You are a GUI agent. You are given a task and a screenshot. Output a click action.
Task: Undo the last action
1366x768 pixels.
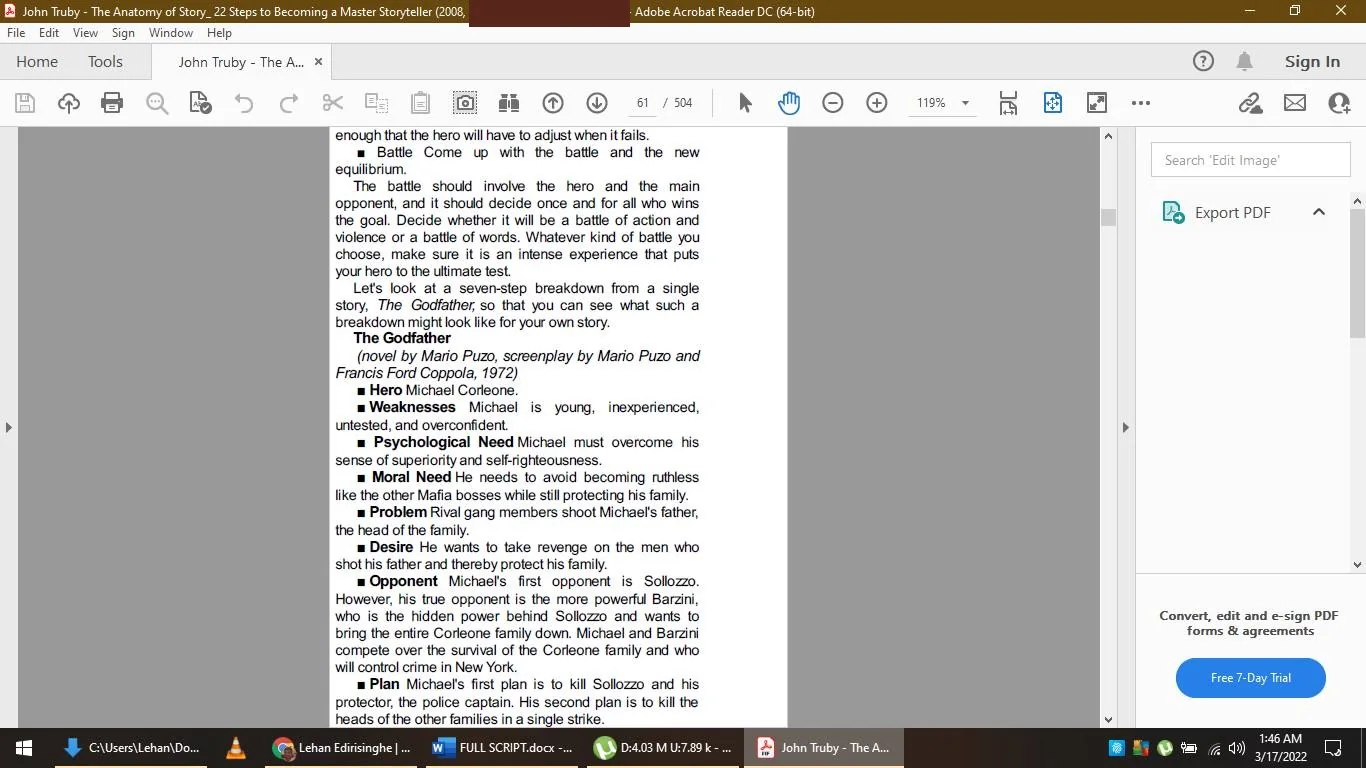pos(244,103)
